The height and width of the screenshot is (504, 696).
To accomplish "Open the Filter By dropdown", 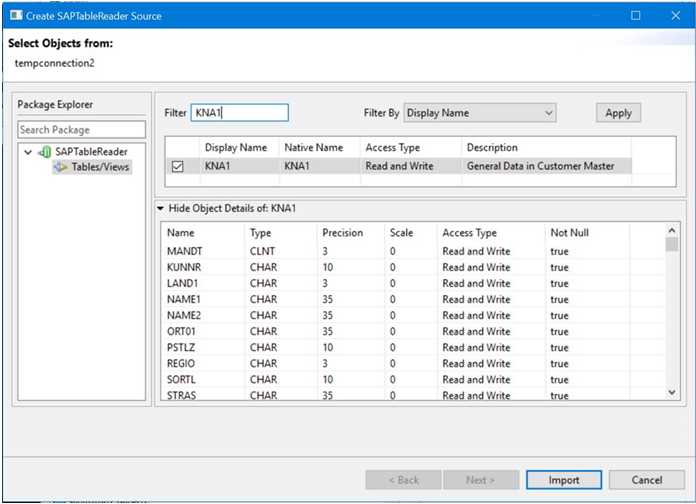I will (x=479, y=113).
